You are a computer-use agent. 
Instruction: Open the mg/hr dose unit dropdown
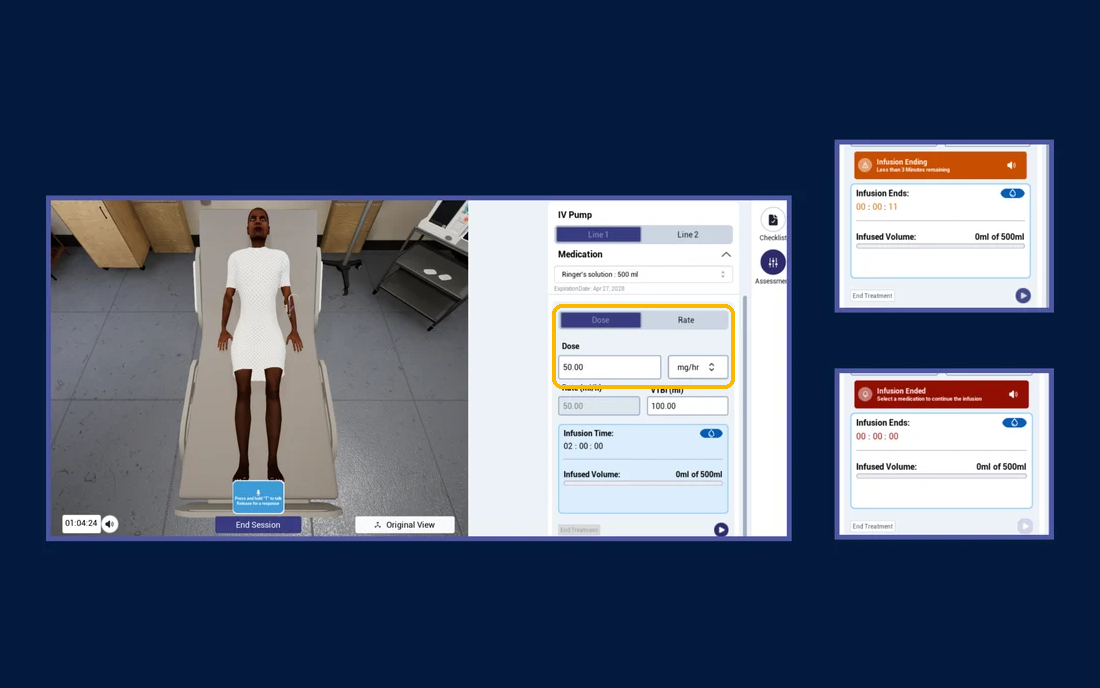pyautogui.click(x=697, y=367)
